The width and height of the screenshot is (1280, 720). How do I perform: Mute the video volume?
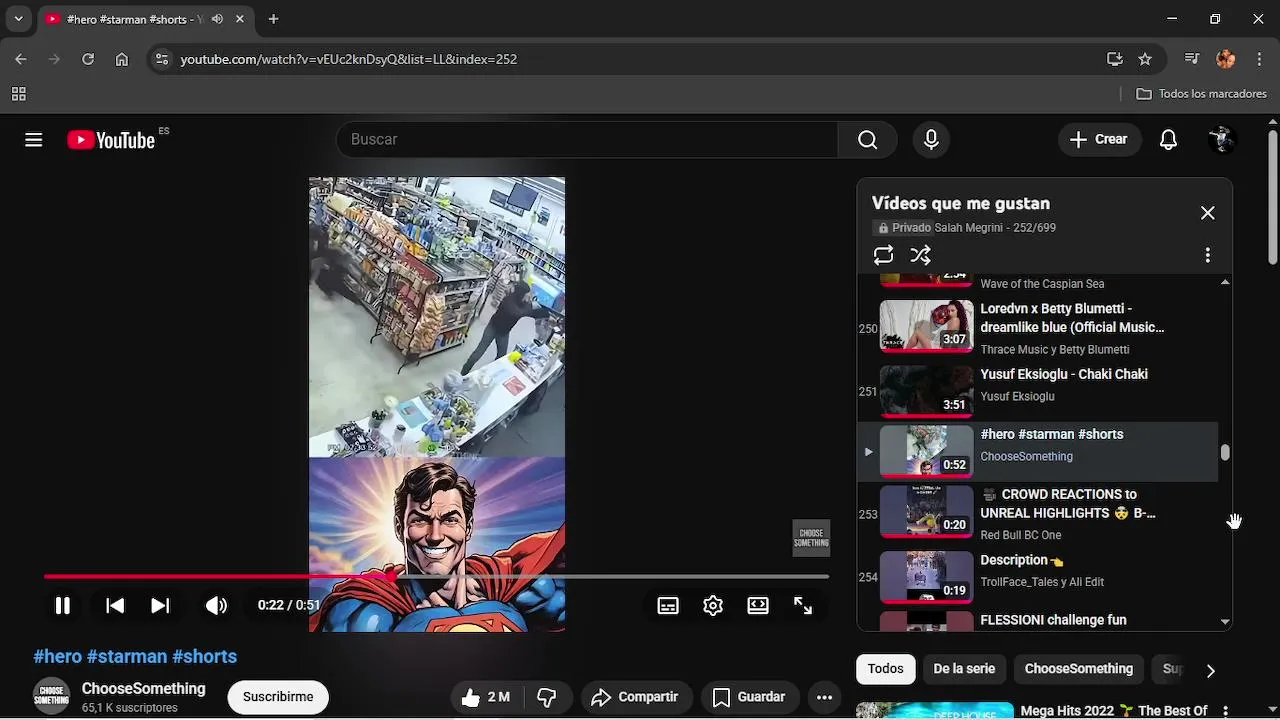point(216,605)
